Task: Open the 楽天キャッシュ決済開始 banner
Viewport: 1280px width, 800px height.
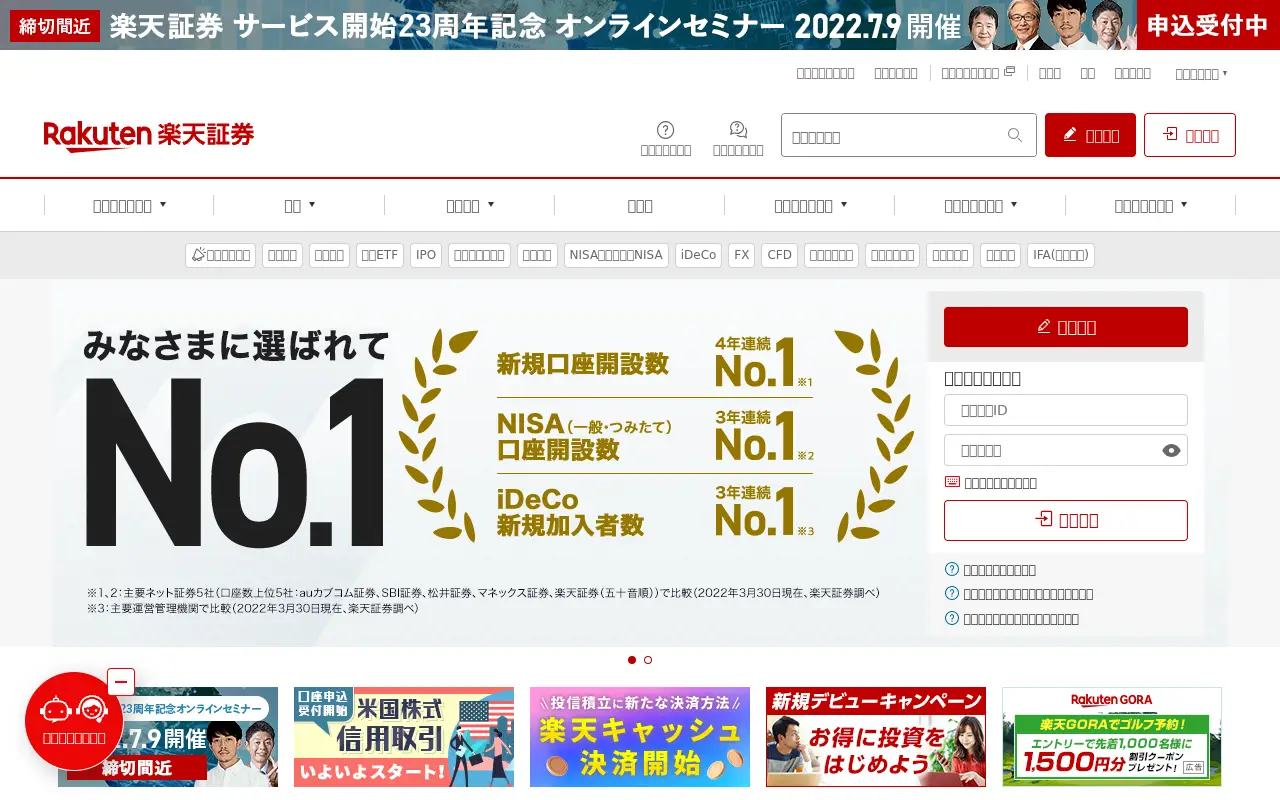Action: pyautogui.click(x=640, y=737)
